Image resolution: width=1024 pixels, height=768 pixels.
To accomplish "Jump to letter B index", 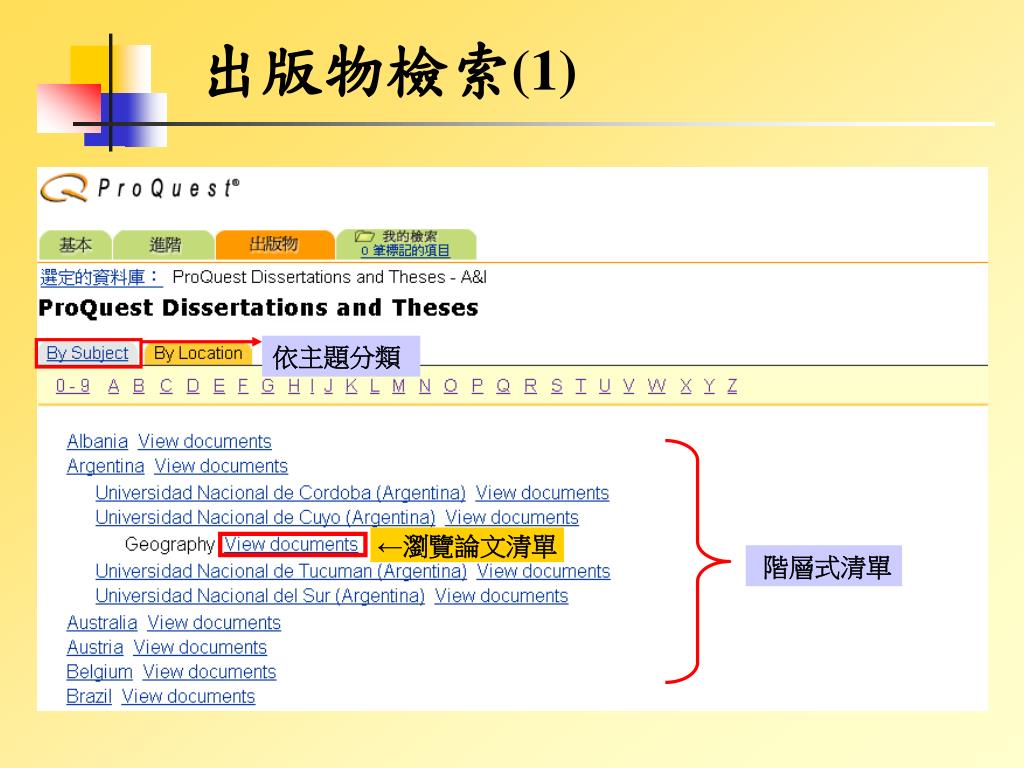I will (139, 386).
